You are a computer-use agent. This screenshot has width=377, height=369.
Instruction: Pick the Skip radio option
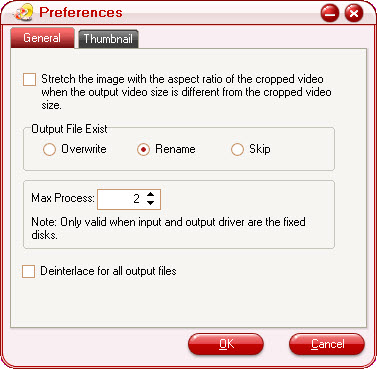click(237, 149)
